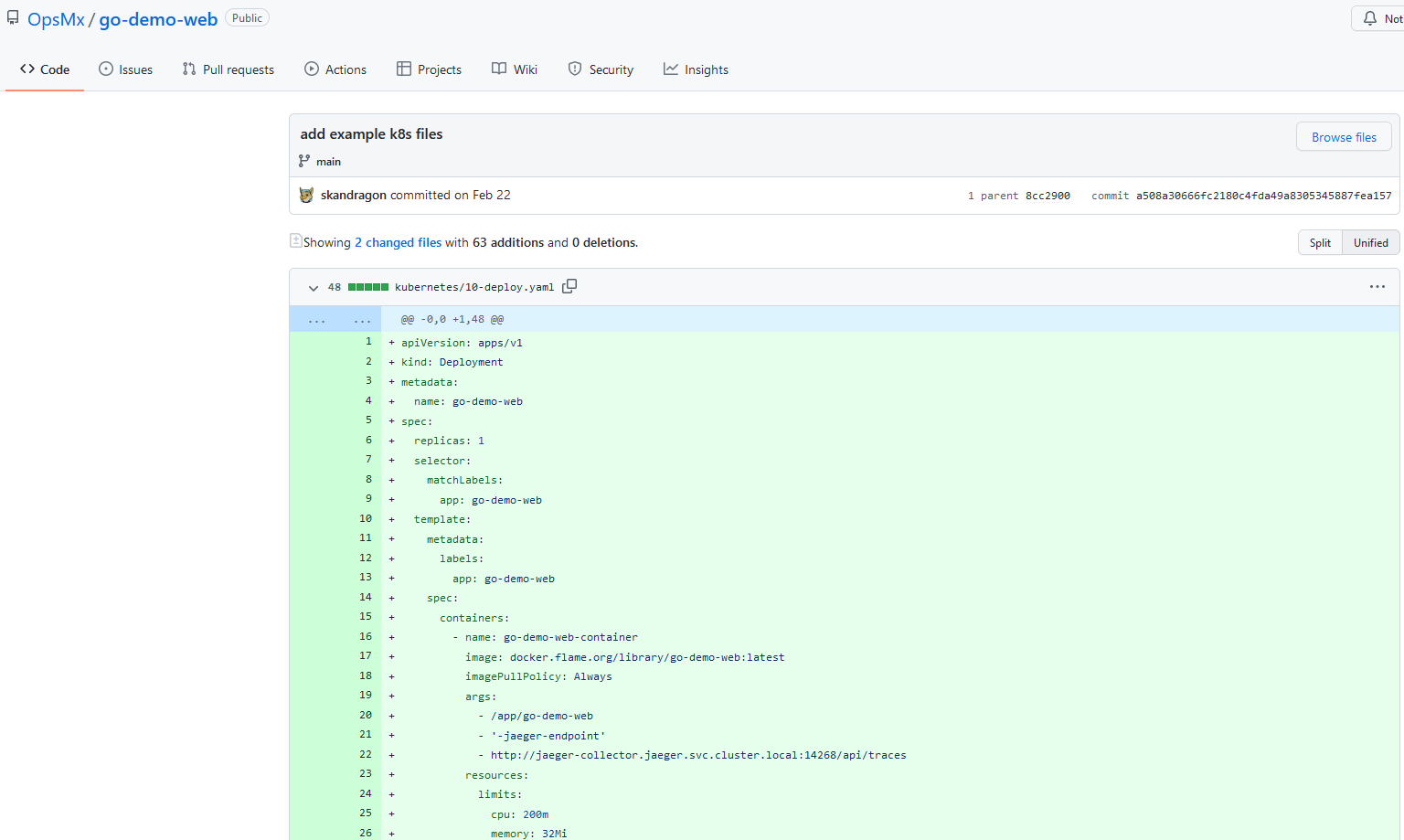This screenshot has height=840, width=1404.
Task: Switch diff view to Split
Action: (x=1320, y=242)
